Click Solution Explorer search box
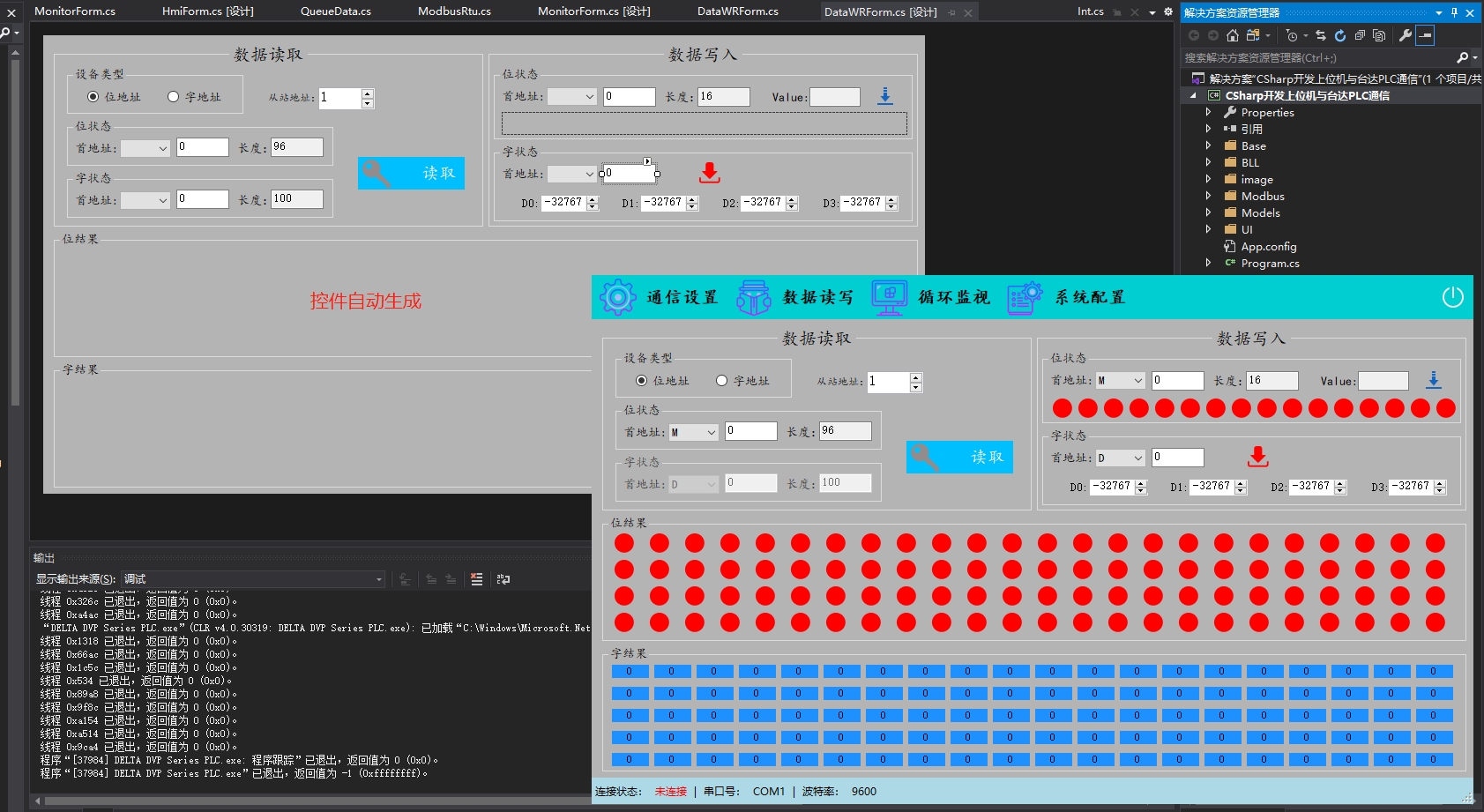The image size is (1484, 812). (1318, 57)
